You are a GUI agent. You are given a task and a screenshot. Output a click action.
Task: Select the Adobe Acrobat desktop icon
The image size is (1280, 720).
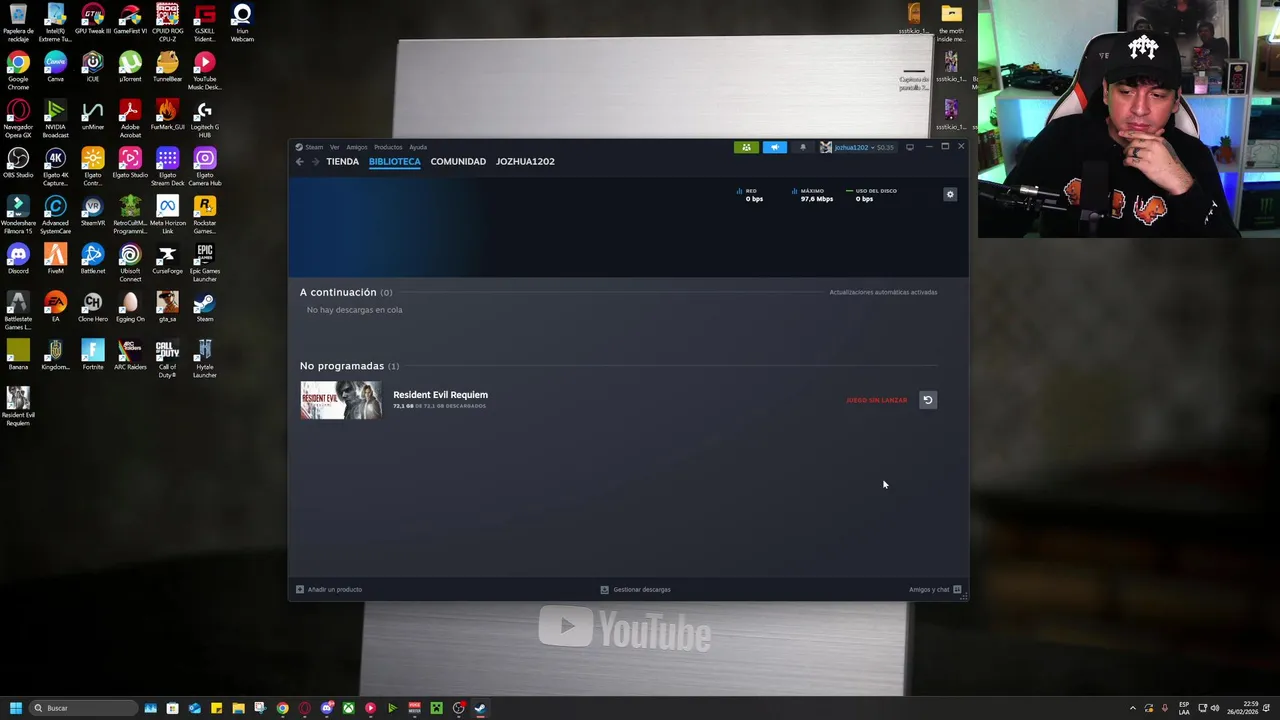point(130,119)
